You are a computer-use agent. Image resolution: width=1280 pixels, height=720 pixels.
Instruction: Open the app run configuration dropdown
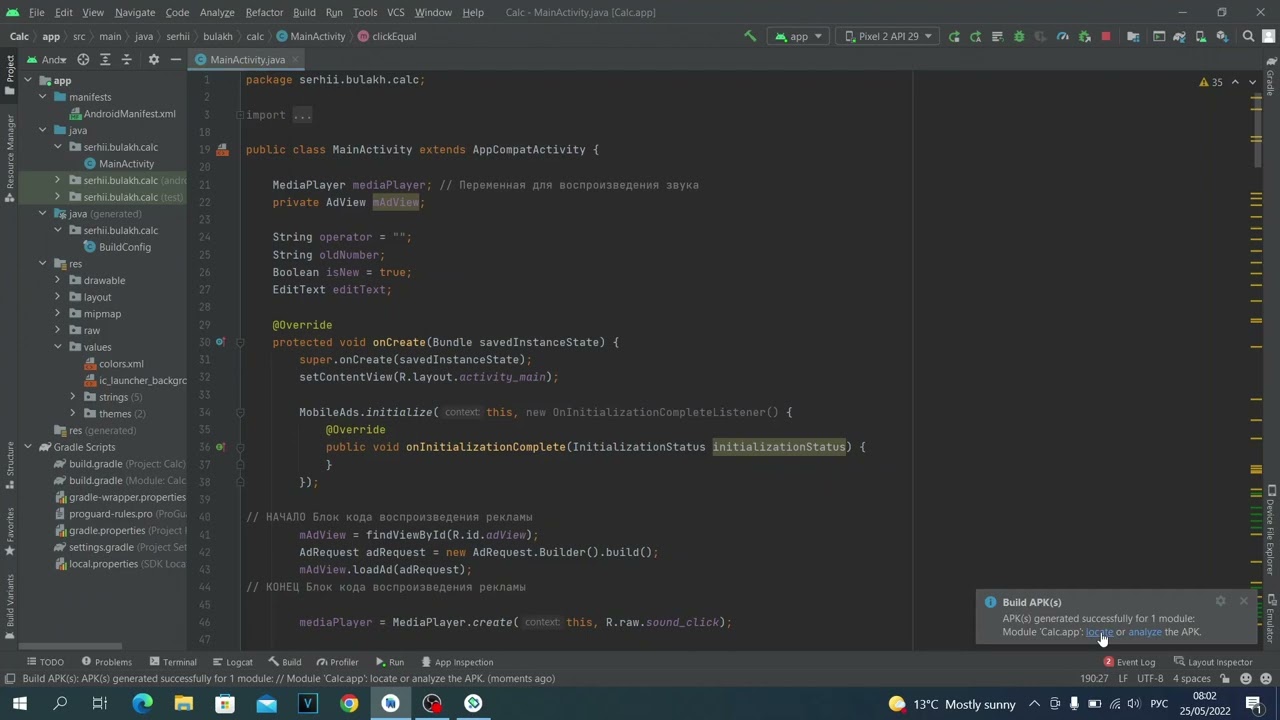(798, 36)
